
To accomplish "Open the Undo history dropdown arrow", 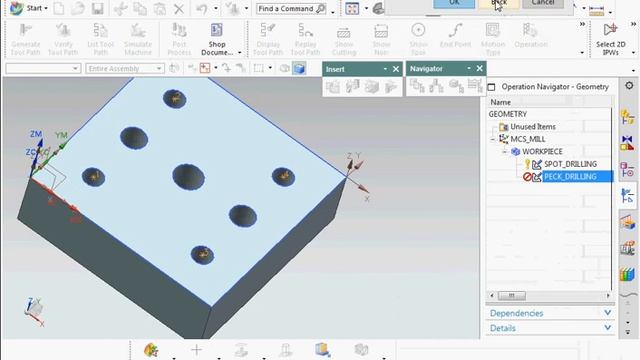I will coord(216,8).
